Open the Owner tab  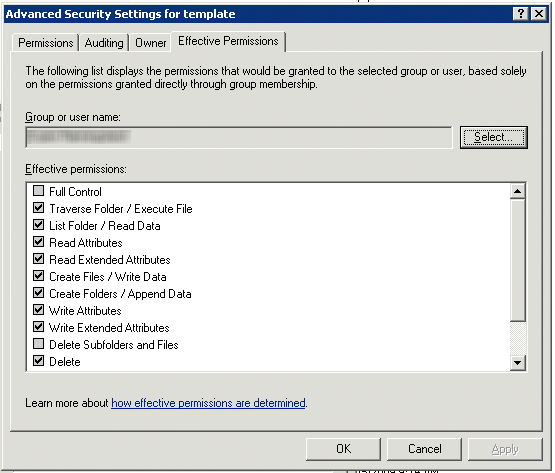coord(150,43)
